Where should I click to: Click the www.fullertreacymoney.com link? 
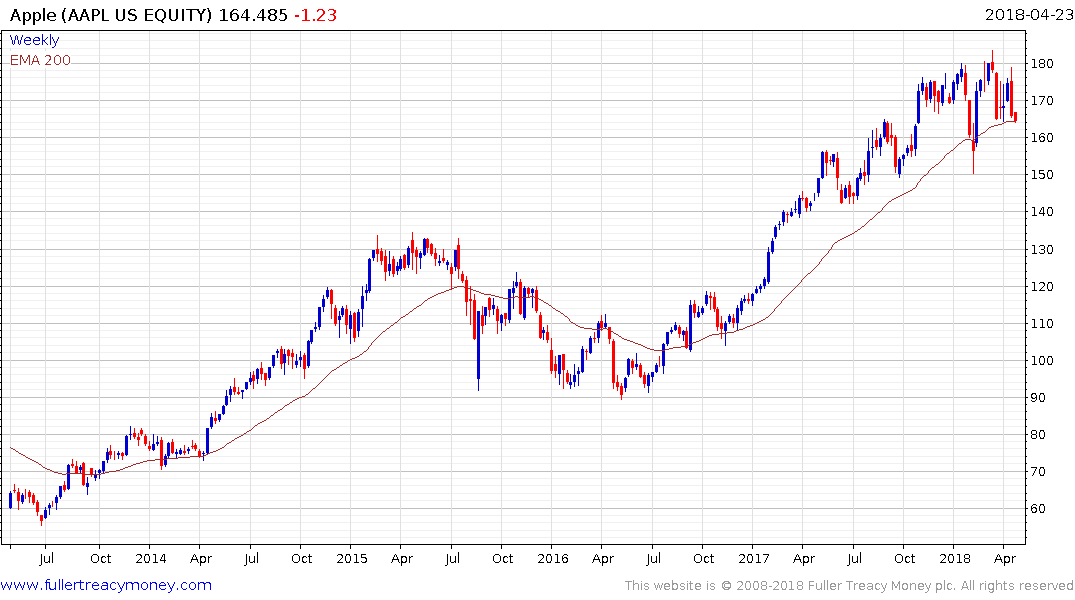click(106, 585)
